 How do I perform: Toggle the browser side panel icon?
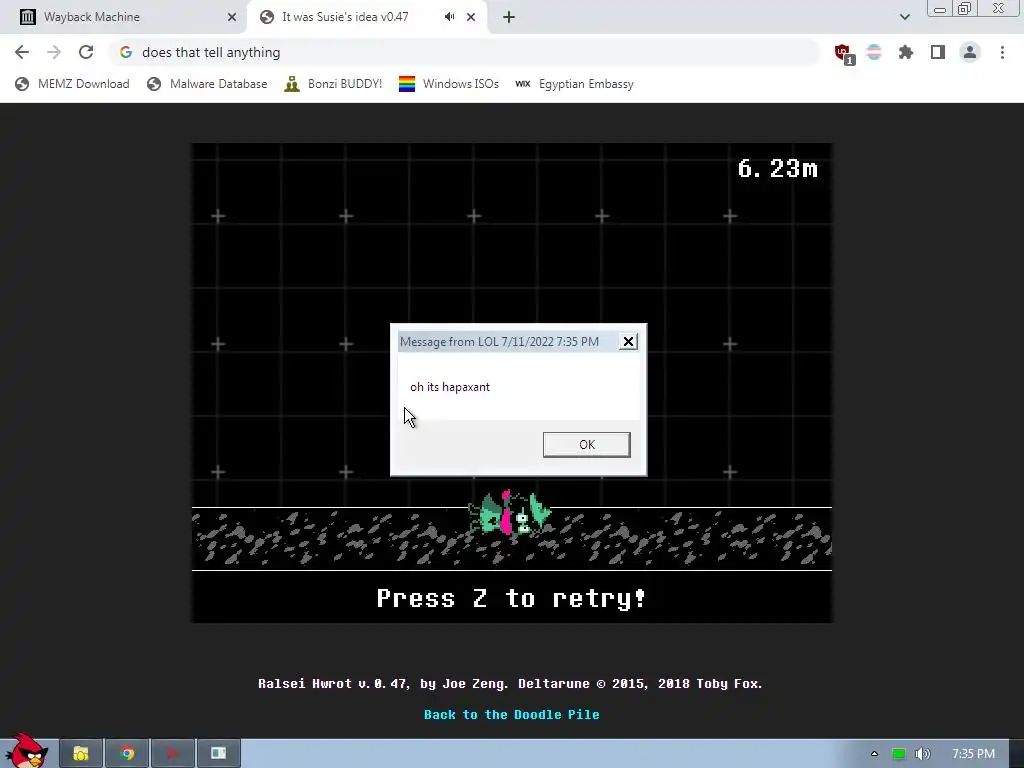point(938,52)
